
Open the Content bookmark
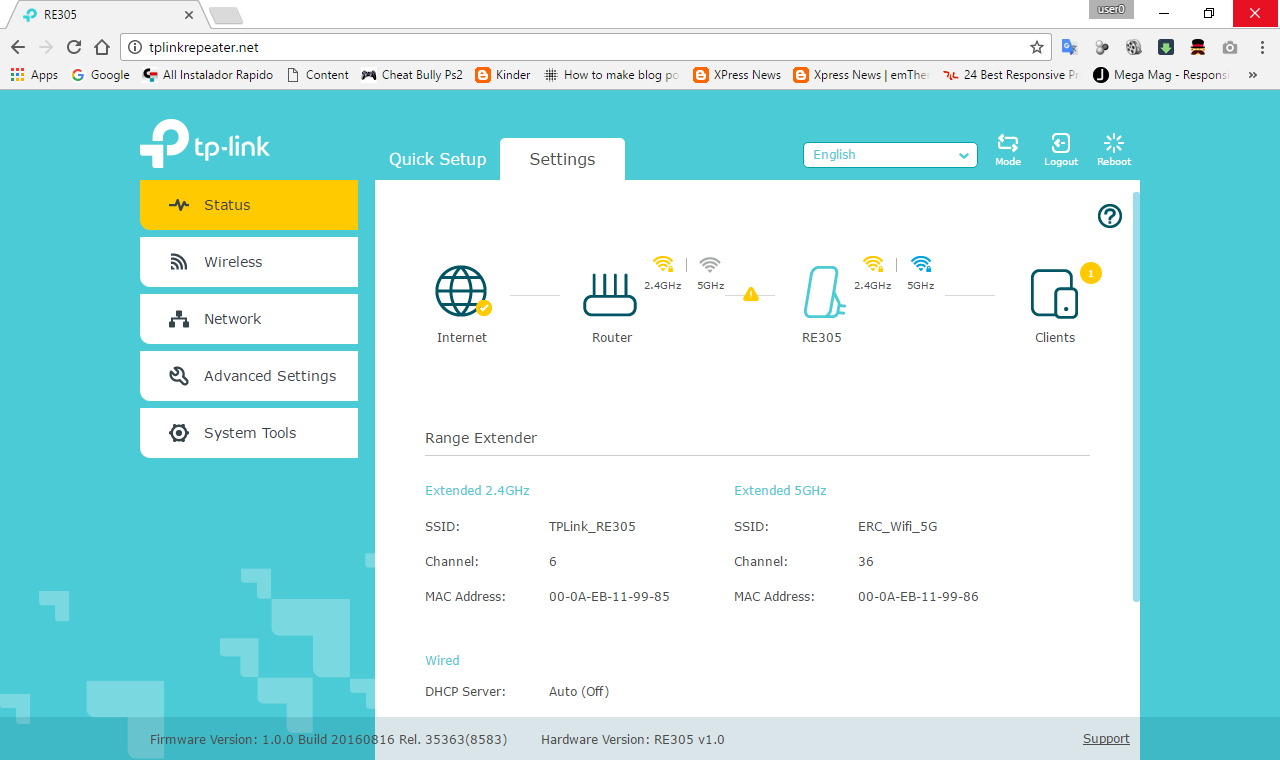[317, 75]
